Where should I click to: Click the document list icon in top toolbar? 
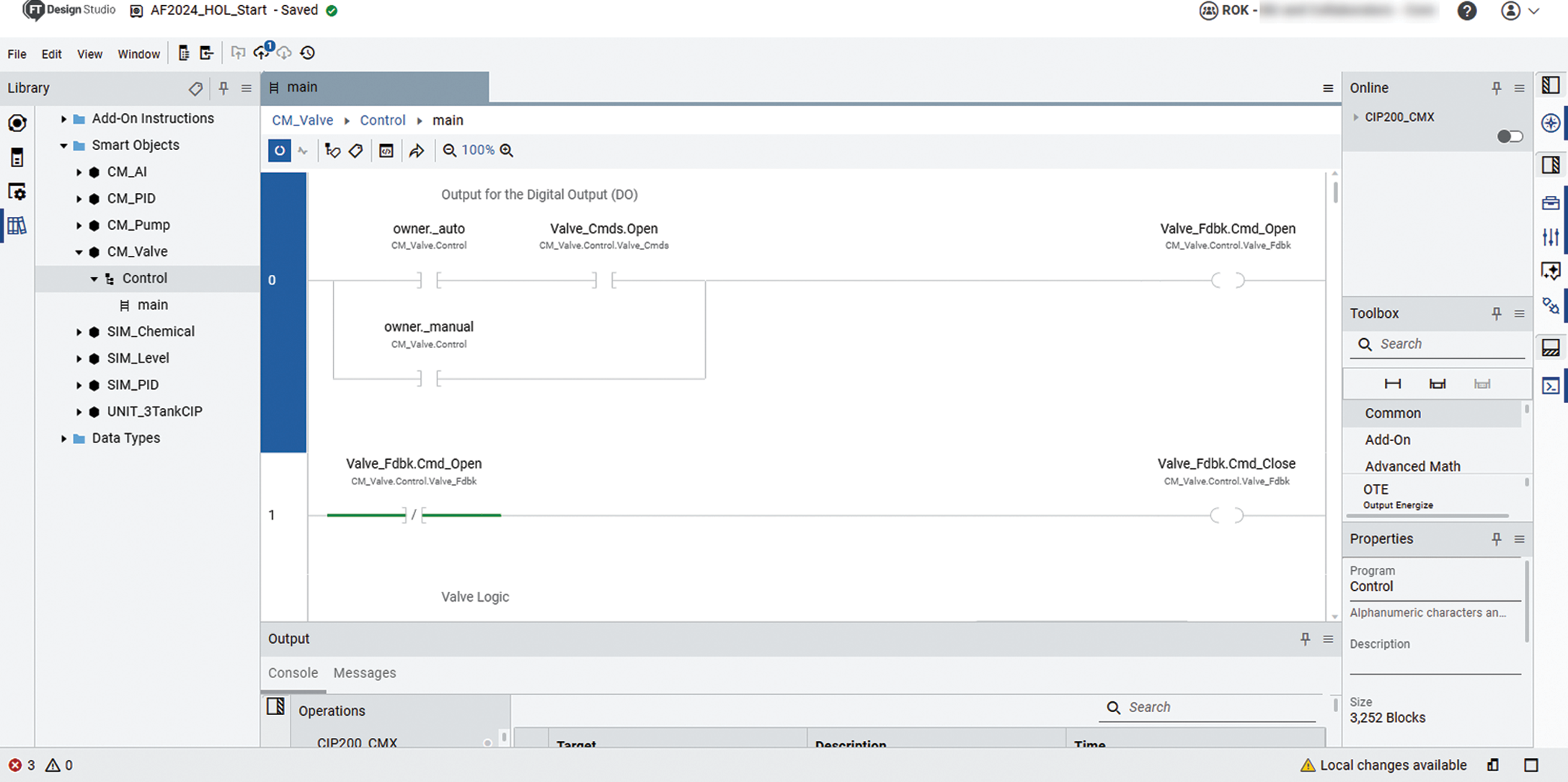pyautogui.click(x=184, y=53)
